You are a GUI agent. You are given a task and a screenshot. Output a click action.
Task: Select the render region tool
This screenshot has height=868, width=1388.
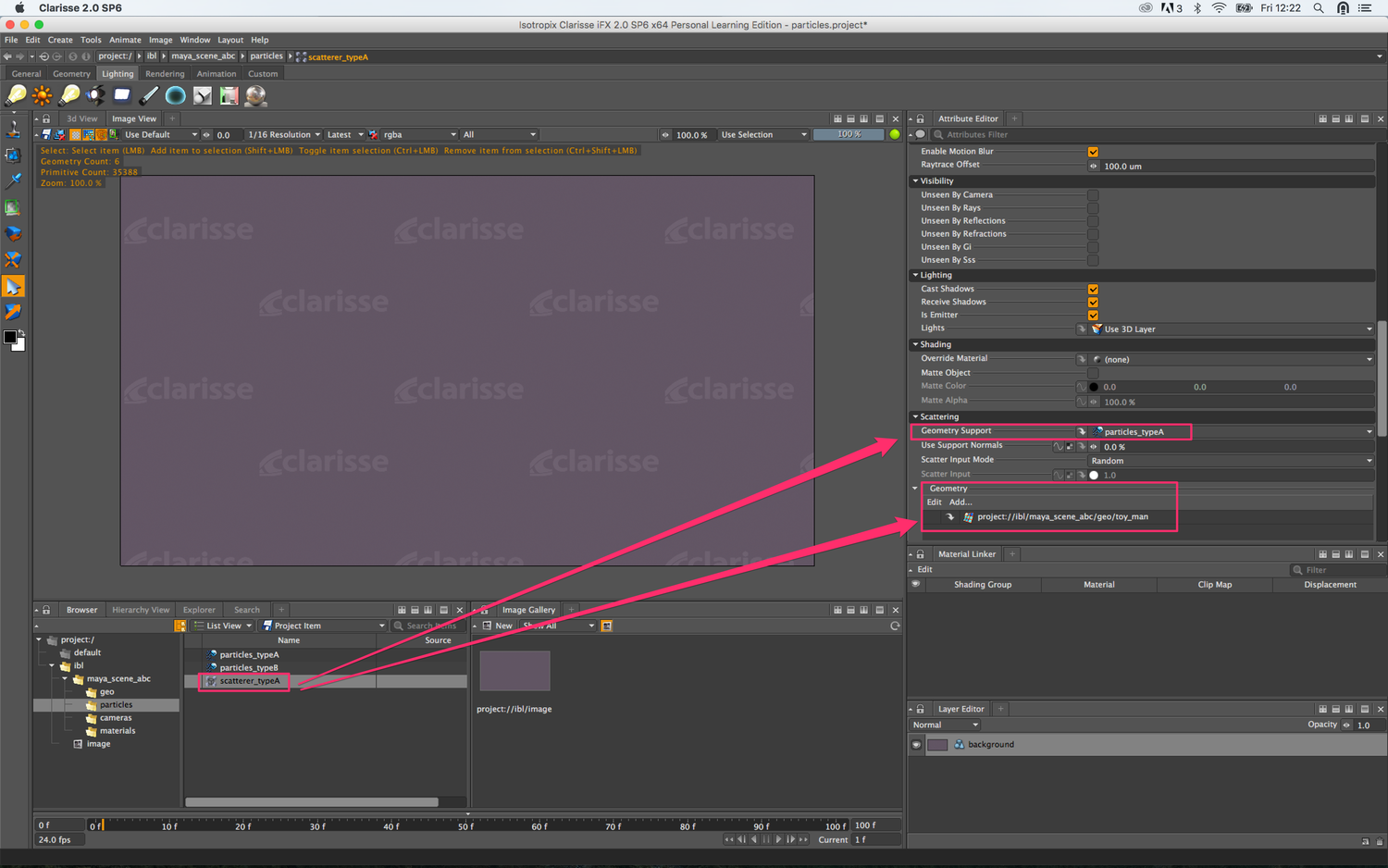point(13,208)
